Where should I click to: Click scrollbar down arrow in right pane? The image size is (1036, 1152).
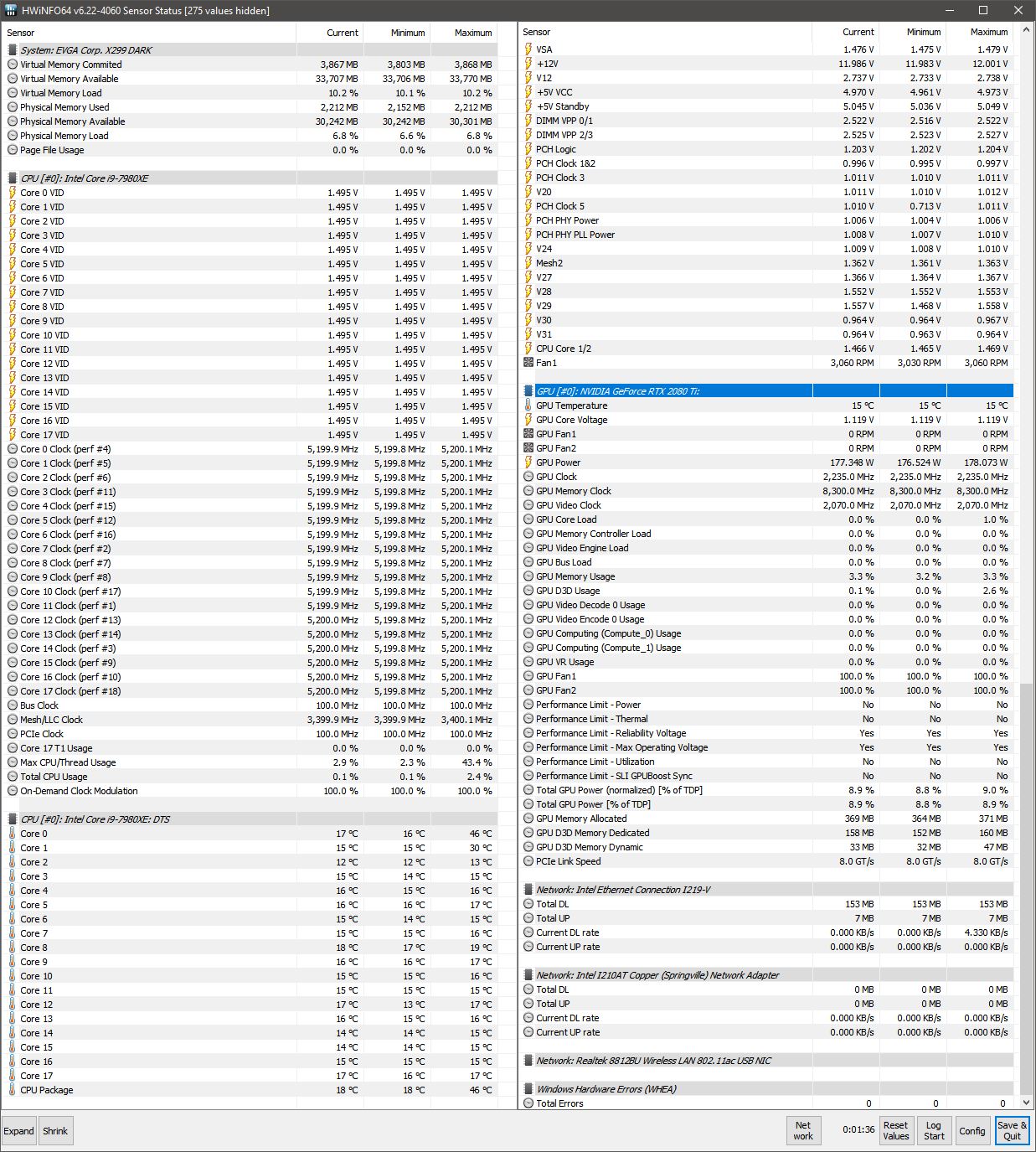[1027, 1103]
